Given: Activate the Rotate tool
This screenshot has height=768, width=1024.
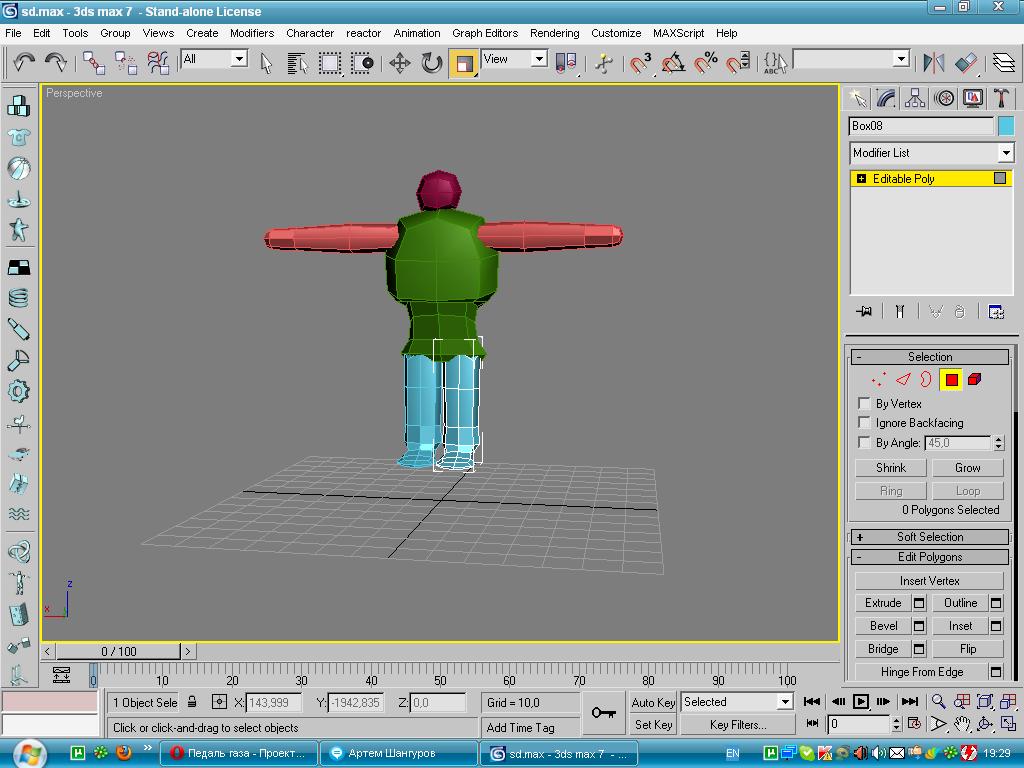Looking at the screenshot, I should point(432,63).
